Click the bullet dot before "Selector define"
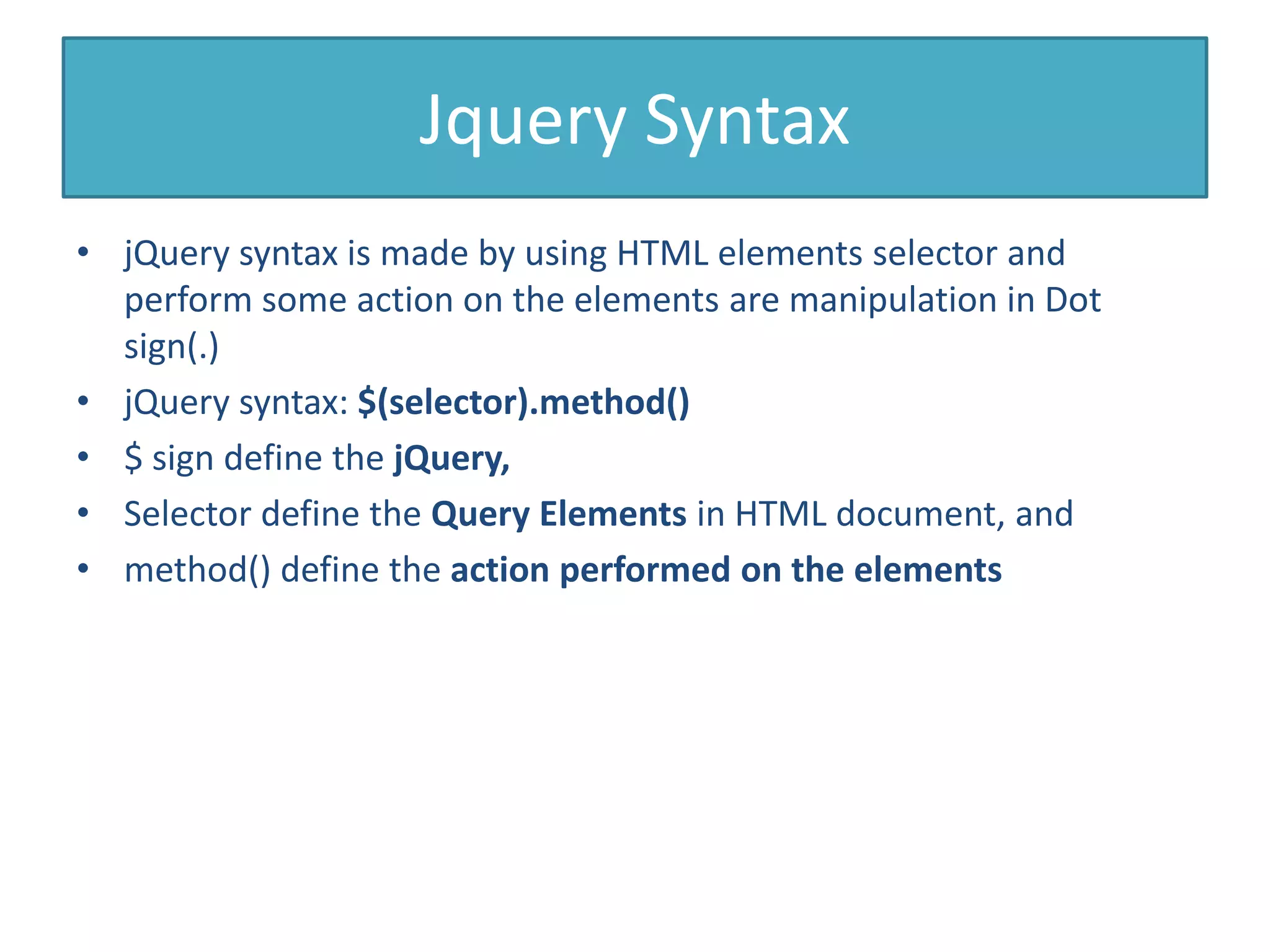 coord(83,513)
